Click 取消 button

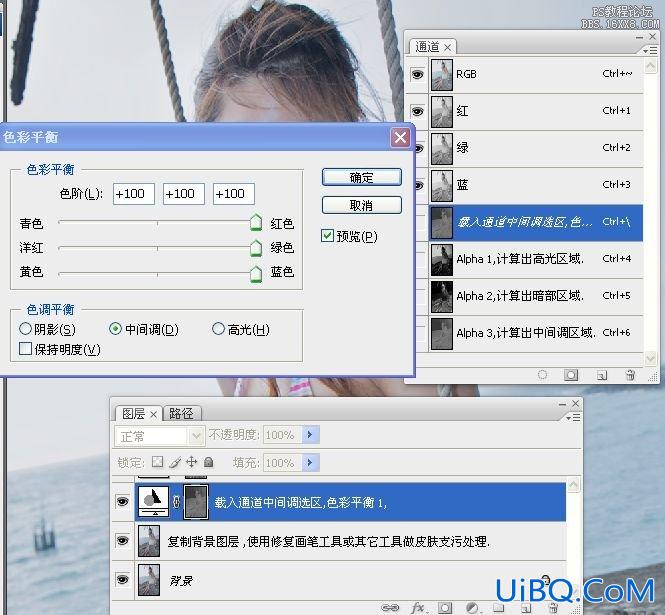361,206
